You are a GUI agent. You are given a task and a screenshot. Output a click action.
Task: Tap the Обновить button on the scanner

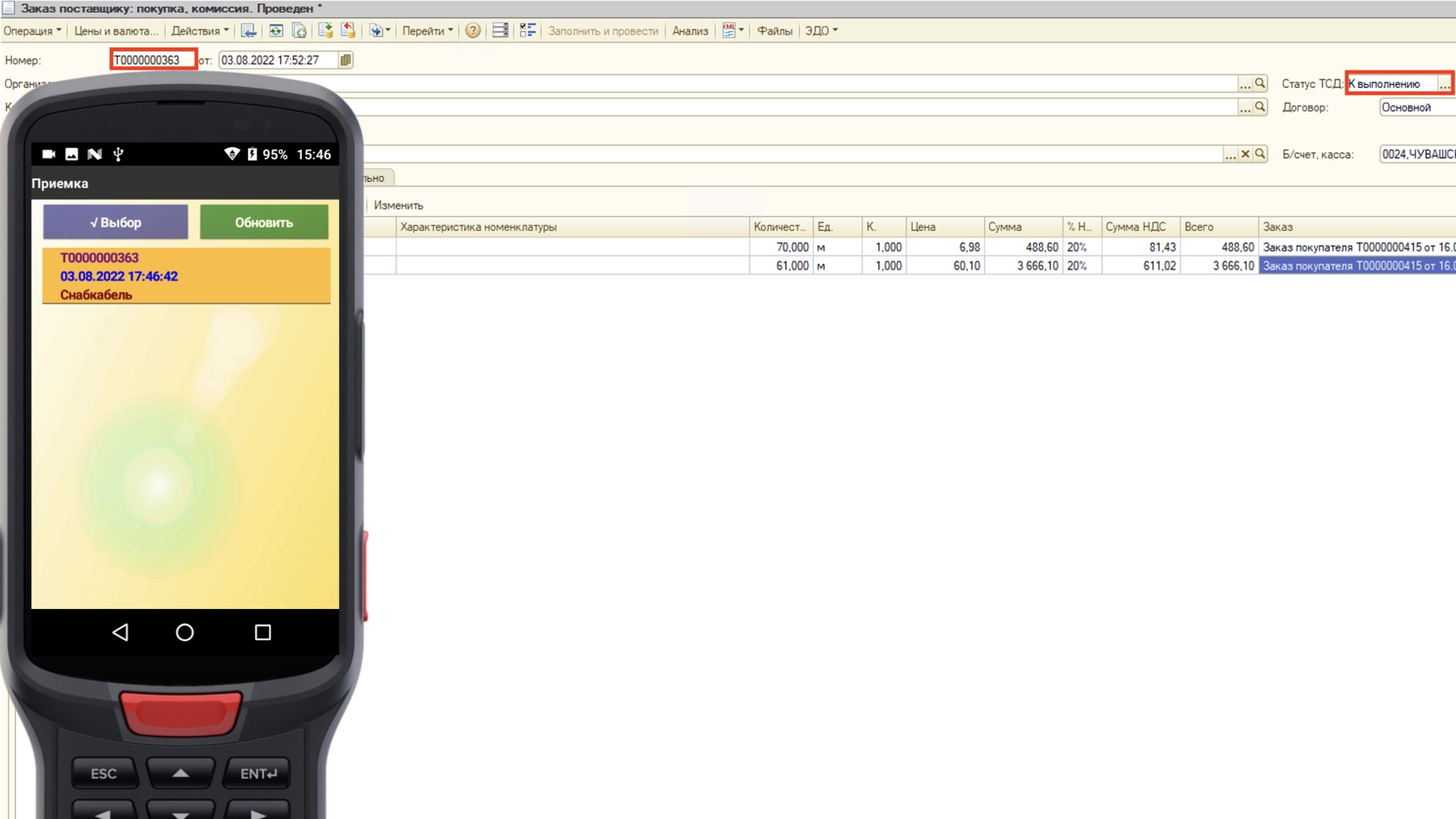[264, 222]
